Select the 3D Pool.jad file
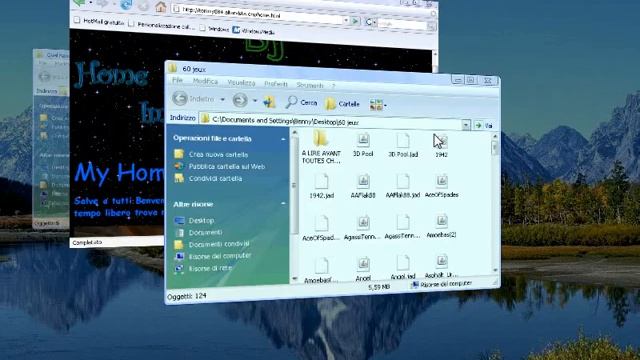The height and width of the screenshot is (360, 640). pyautogui.click(x=402, y=145)
